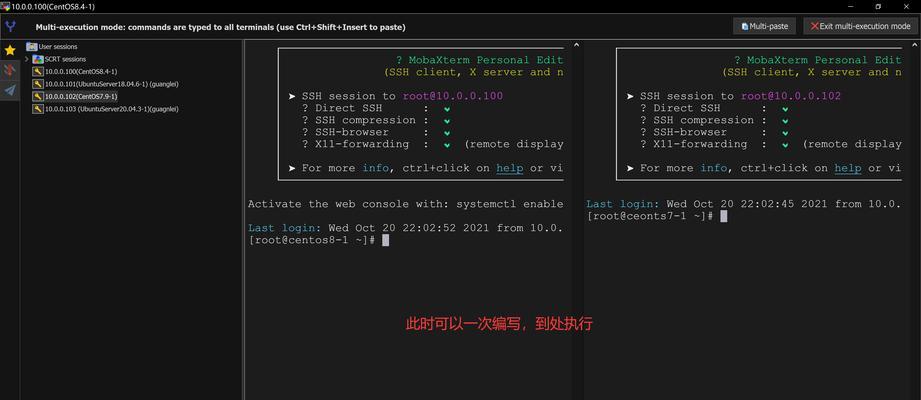Click the User sessions computer icon
Image resolution: width=921 pixels, height=400 pixels.
[x=32, y=46]
